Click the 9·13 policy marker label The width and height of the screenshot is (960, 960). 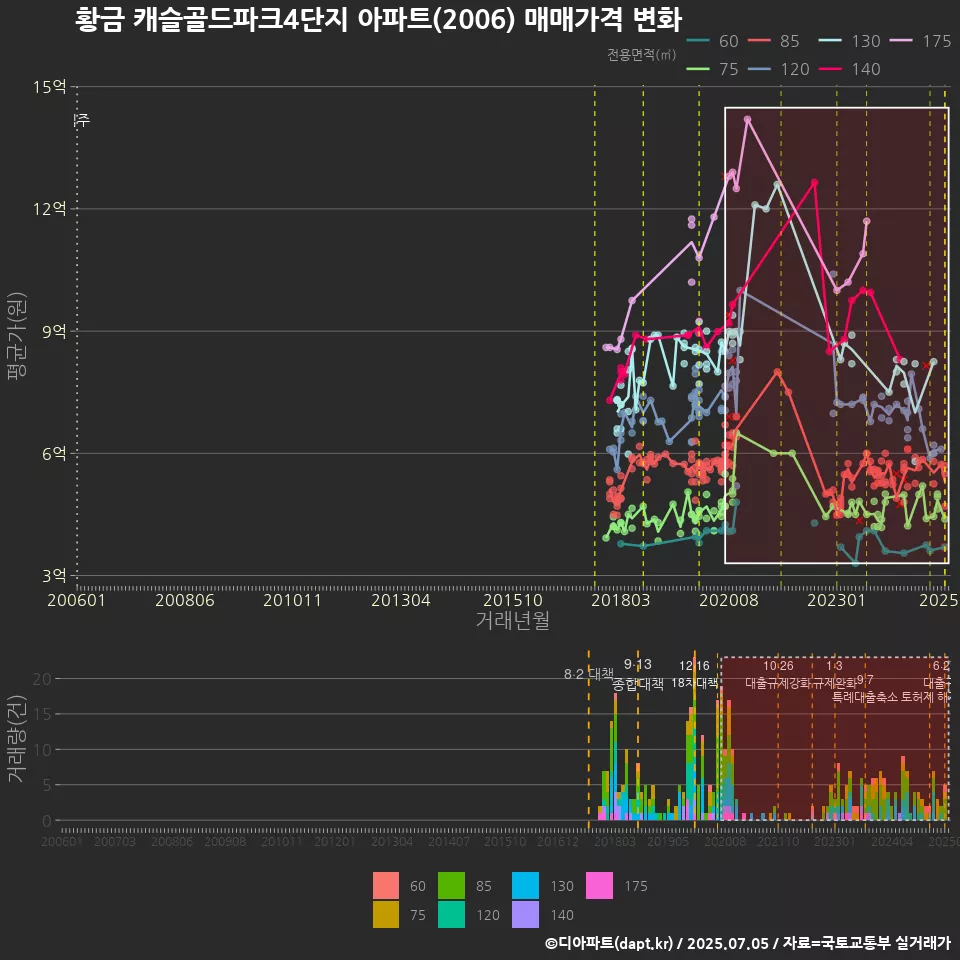pos(638,664)
